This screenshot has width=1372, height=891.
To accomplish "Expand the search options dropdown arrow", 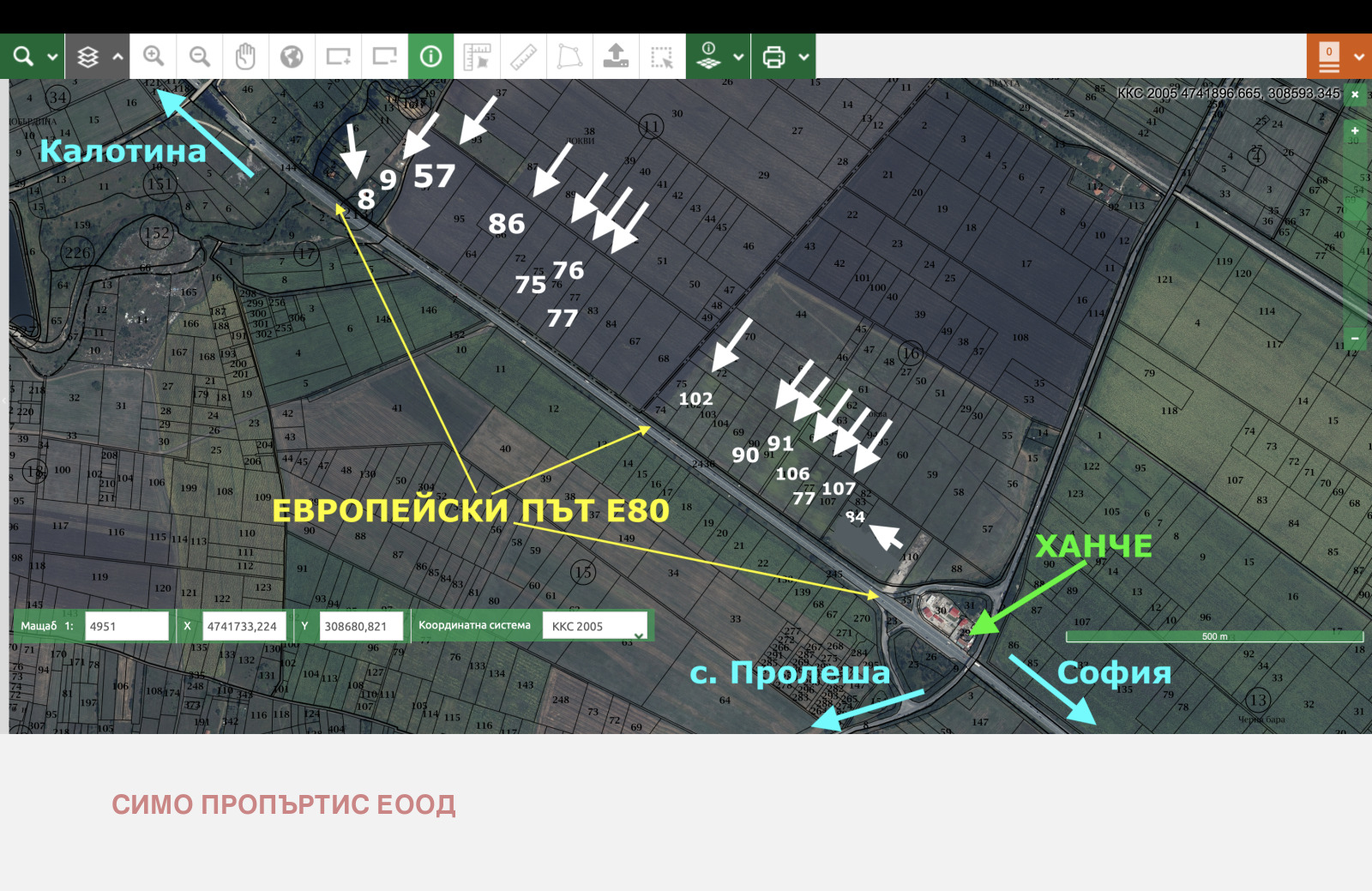I will coord(52,57).
